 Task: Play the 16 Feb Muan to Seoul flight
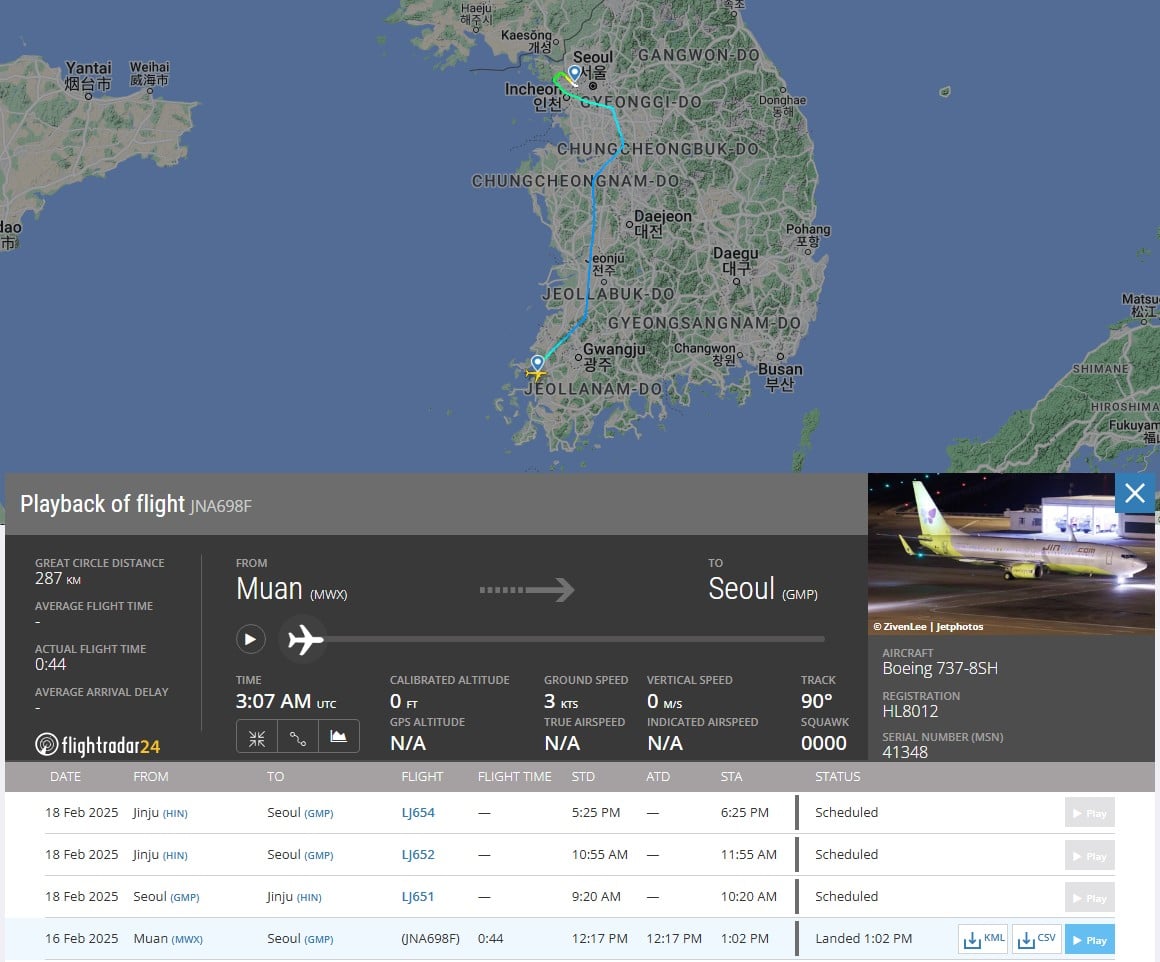(1090, 939)
